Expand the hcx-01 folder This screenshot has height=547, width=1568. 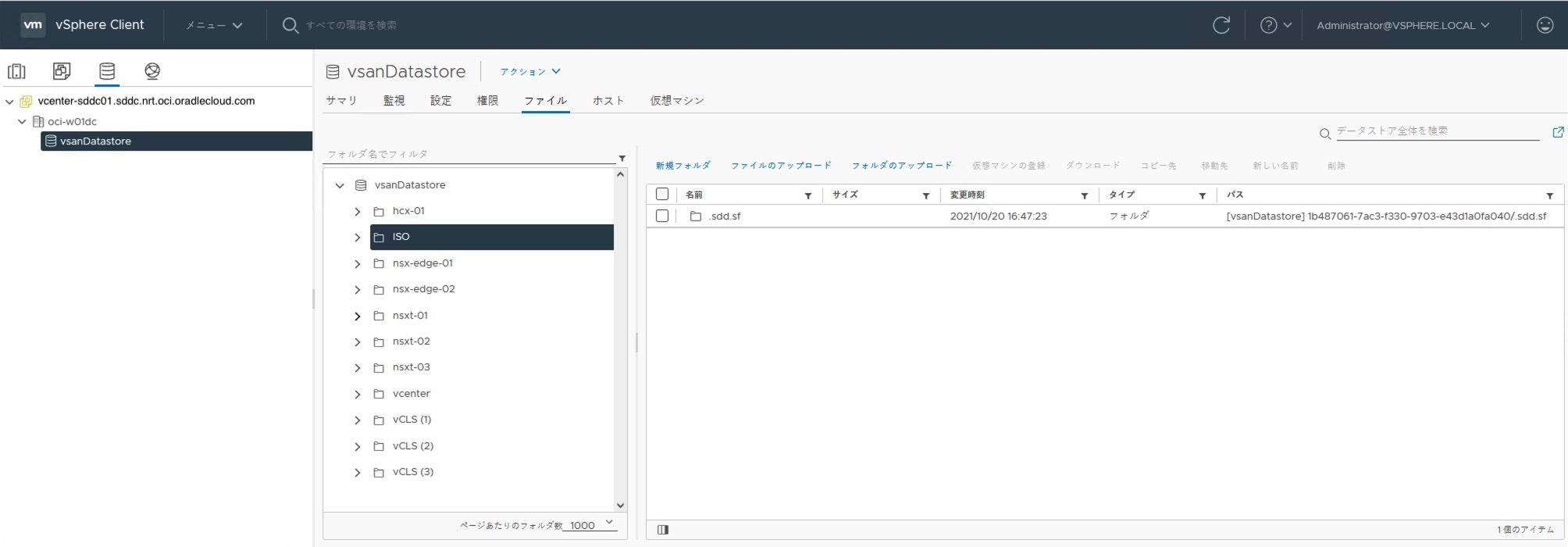pyautogui.click(x=358, y=212)
